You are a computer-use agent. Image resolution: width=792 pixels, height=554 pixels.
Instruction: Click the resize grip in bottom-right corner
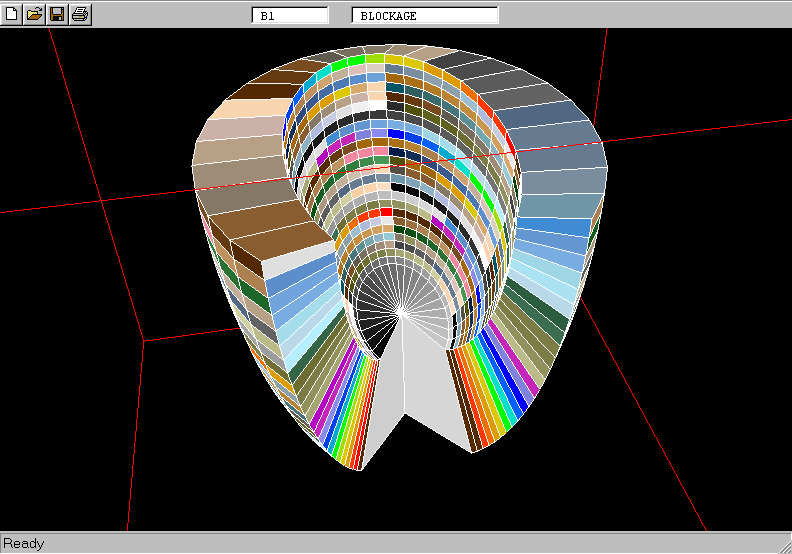coord(783,545)
